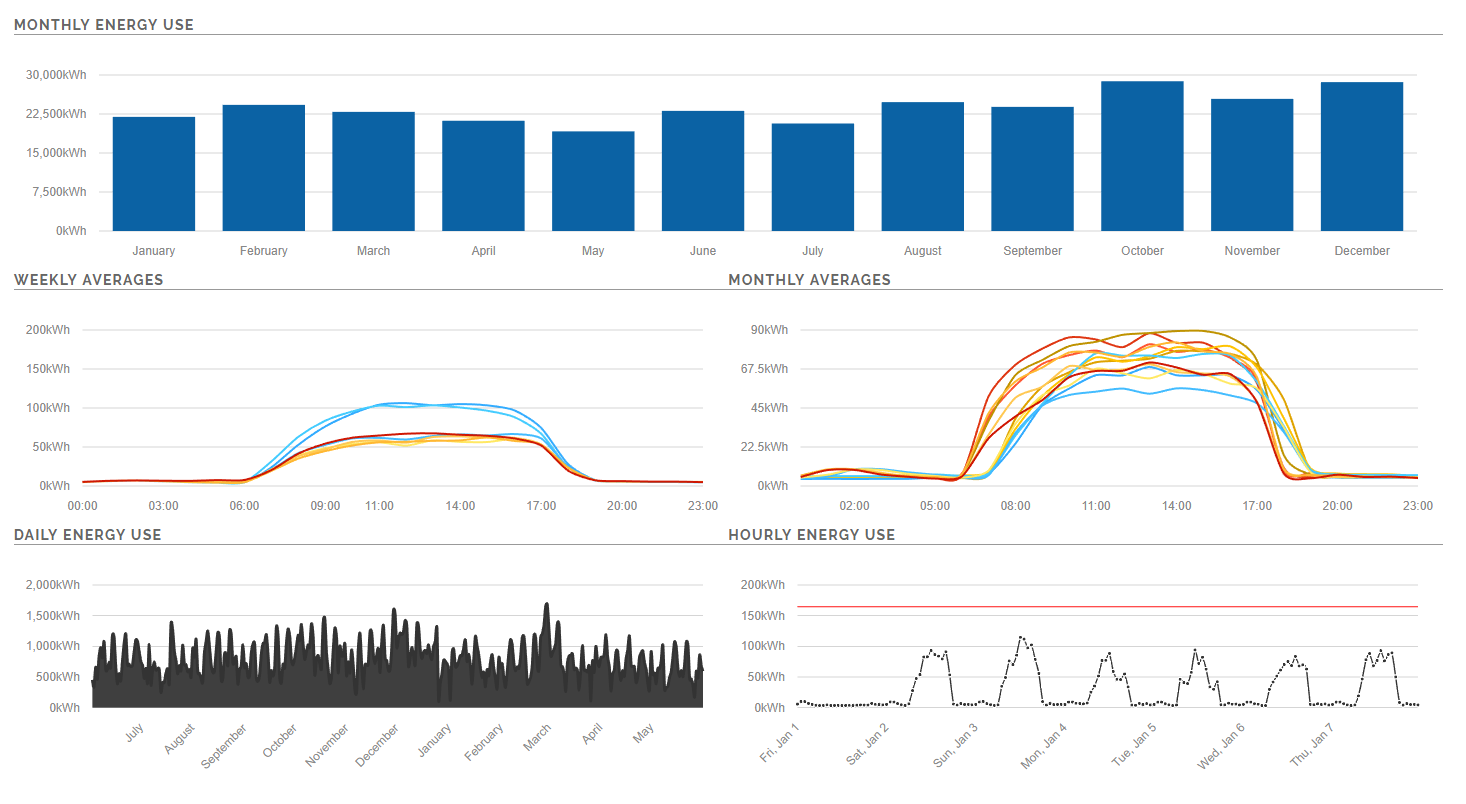Image resolution: width=1466 pixels, height=804 pixels.
Task: Click the Hourly Energy Use heading
Action: click(x=811, y=535)
